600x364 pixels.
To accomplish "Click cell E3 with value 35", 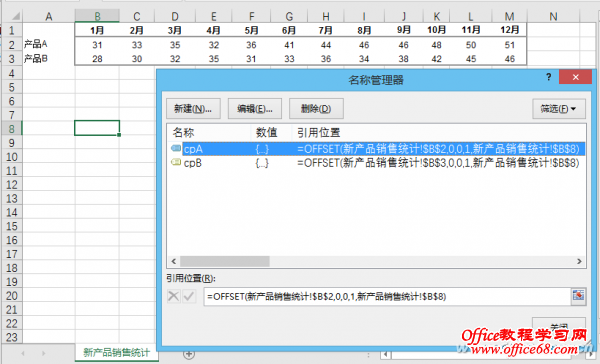I will pos(214,59).
